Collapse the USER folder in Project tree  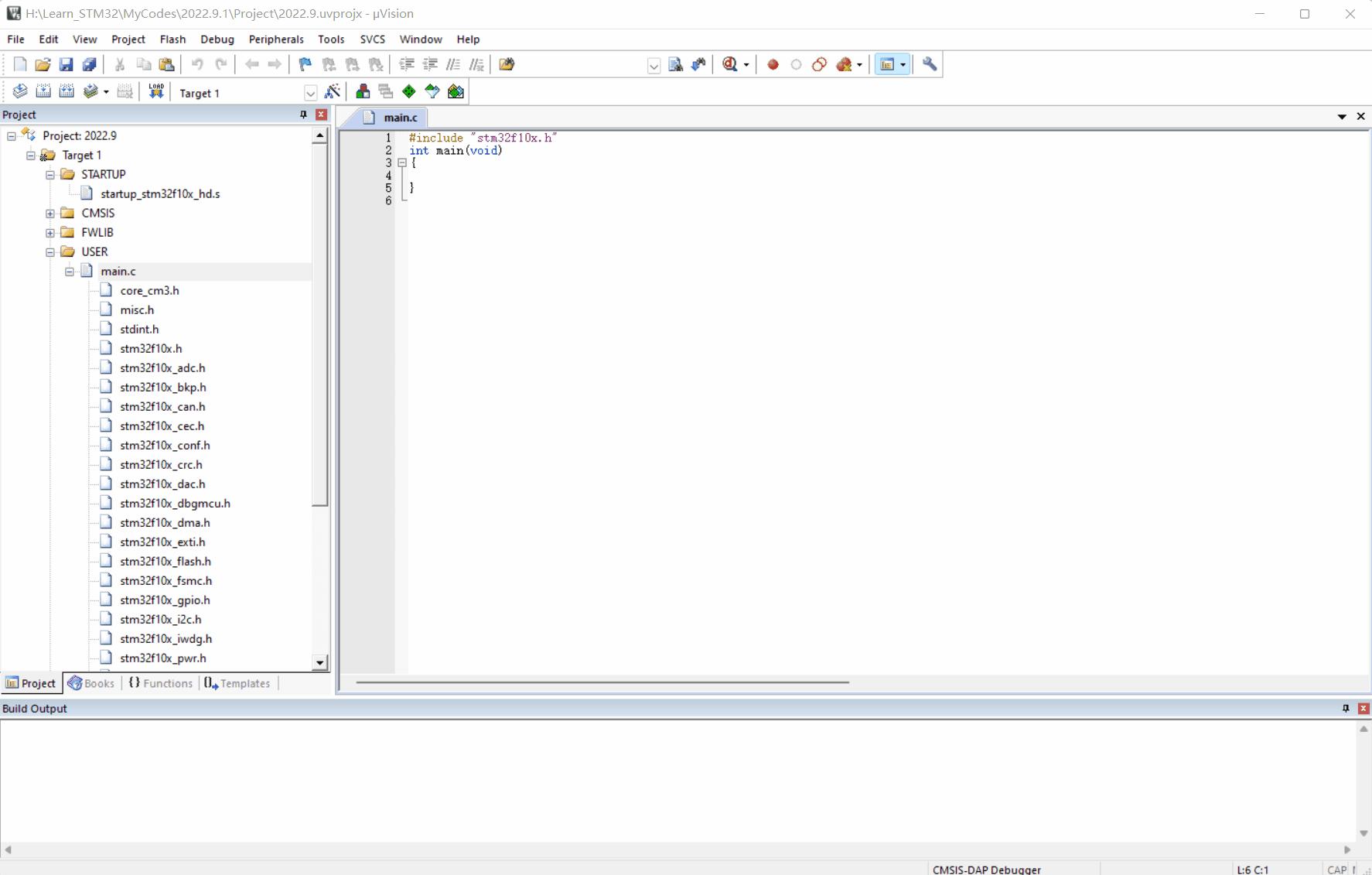click(49, 251)
